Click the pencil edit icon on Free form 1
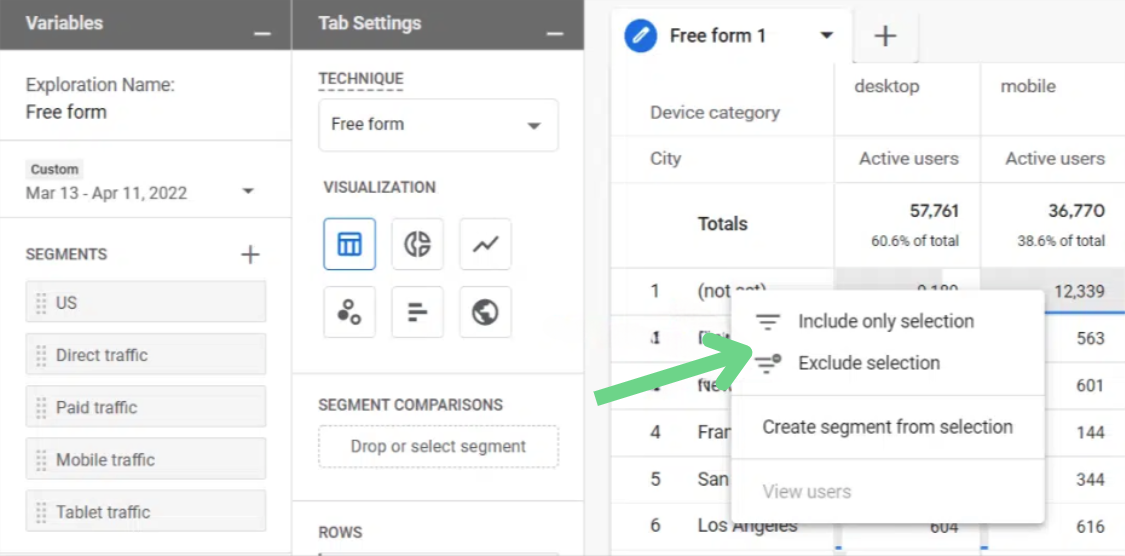Viewport: 1125px width, 556px height. pos(641,36)
